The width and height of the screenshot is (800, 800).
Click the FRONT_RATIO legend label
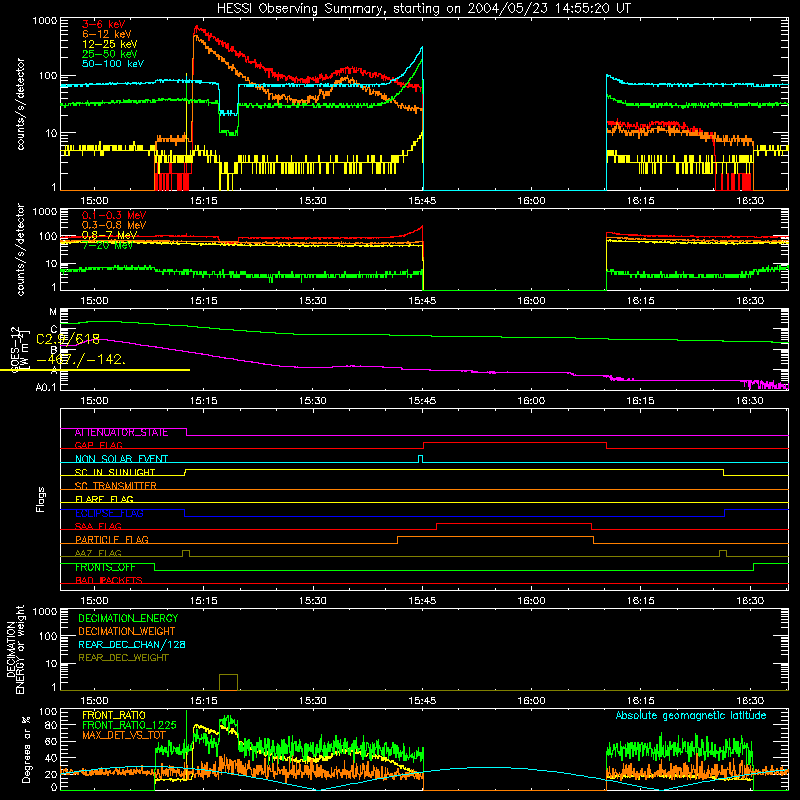point(114,715)
